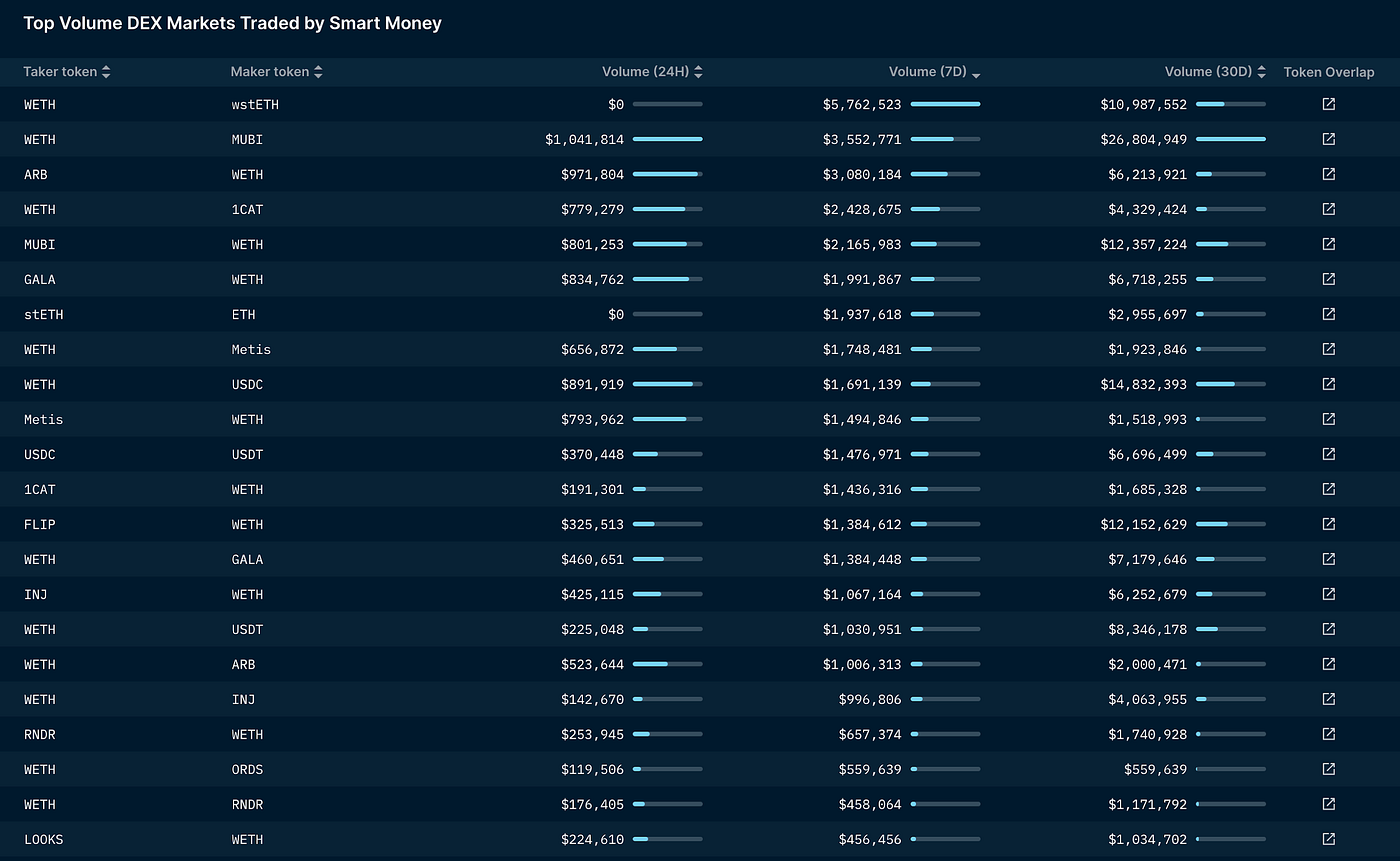Open token overlap link for WETH/INJ row

(1328, 699)
